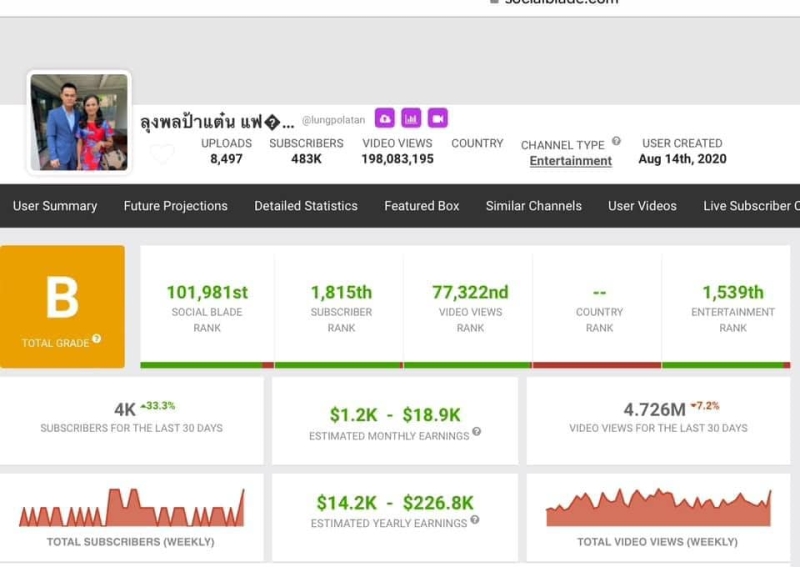Click help icon beside Estimated Yearly Earnings
The height and width of the screenshot is (567, 800).
pos(474,520)
